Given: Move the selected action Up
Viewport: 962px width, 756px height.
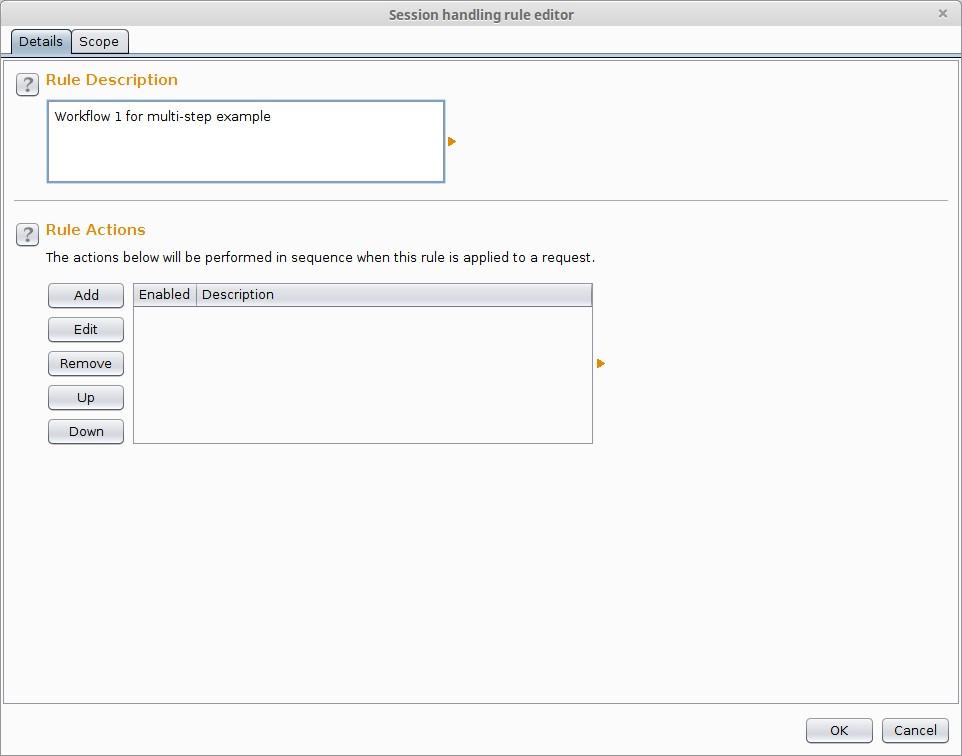Looking at the screenshot, I should (x=86, y=398).
